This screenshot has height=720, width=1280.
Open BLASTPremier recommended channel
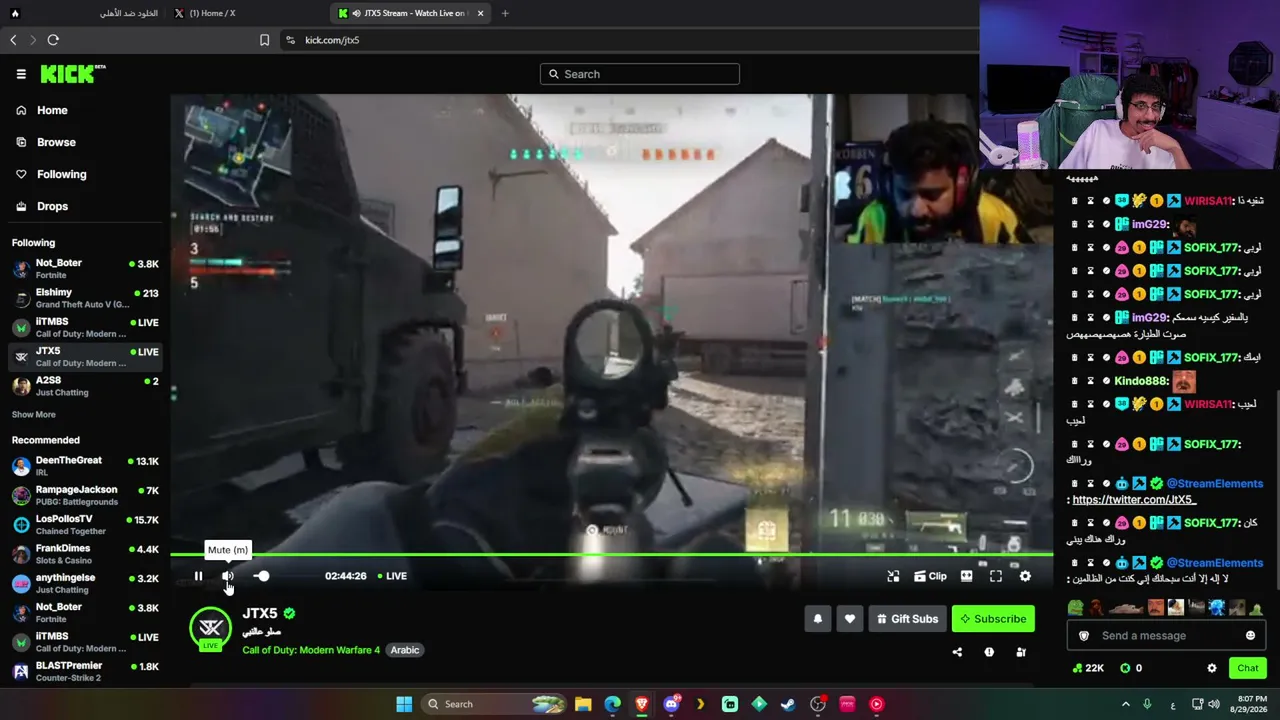click(x=85, y=671)
